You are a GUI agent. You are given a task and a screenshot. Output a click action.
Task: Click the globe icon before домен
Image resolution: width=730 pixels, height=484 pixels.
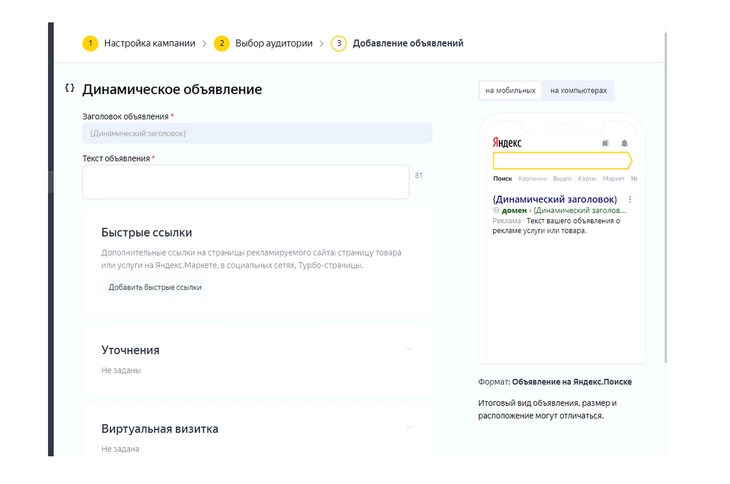[496, 210]
